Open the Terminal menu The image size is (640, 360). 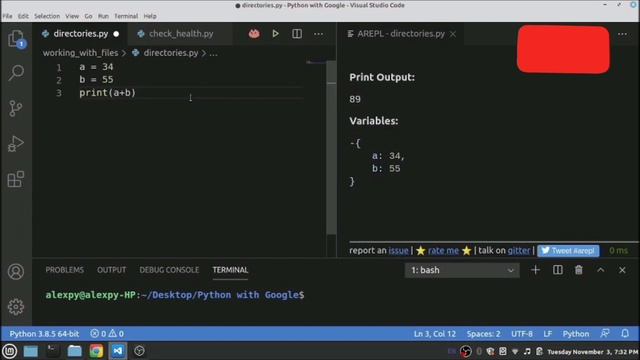click(126, 16)
